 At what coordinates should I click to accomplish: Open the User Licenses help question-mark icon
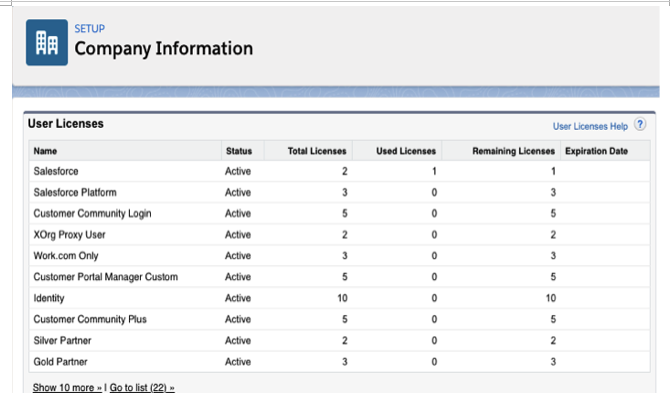640,125
